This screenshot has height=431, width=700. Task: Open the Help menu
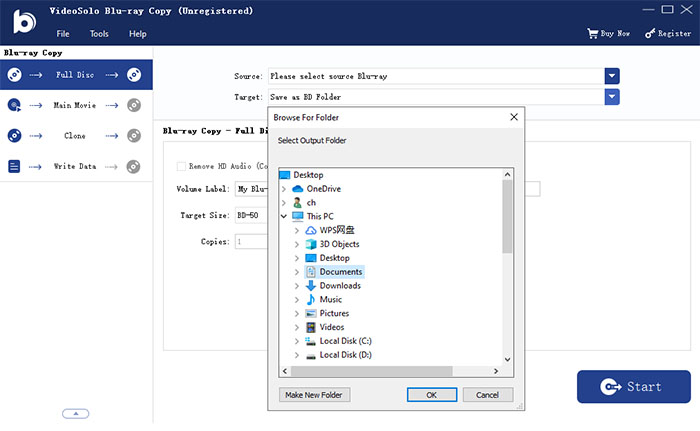coord(138,34)
